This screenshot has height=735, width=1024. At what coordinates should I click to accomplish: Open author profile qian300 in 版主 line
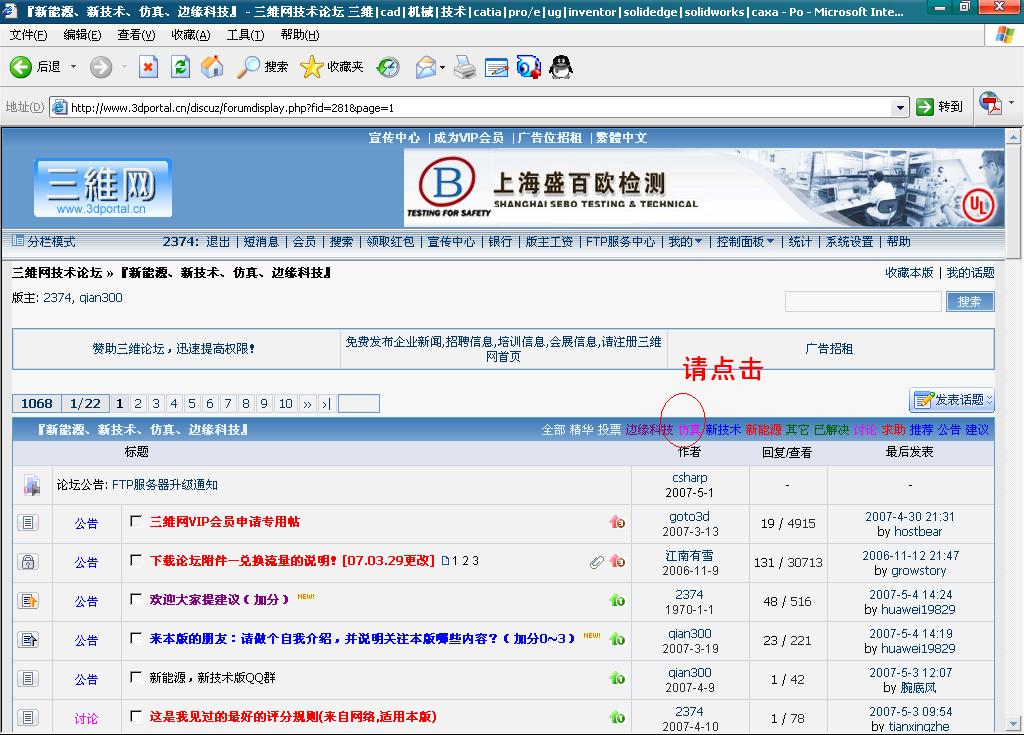point(101,298)
